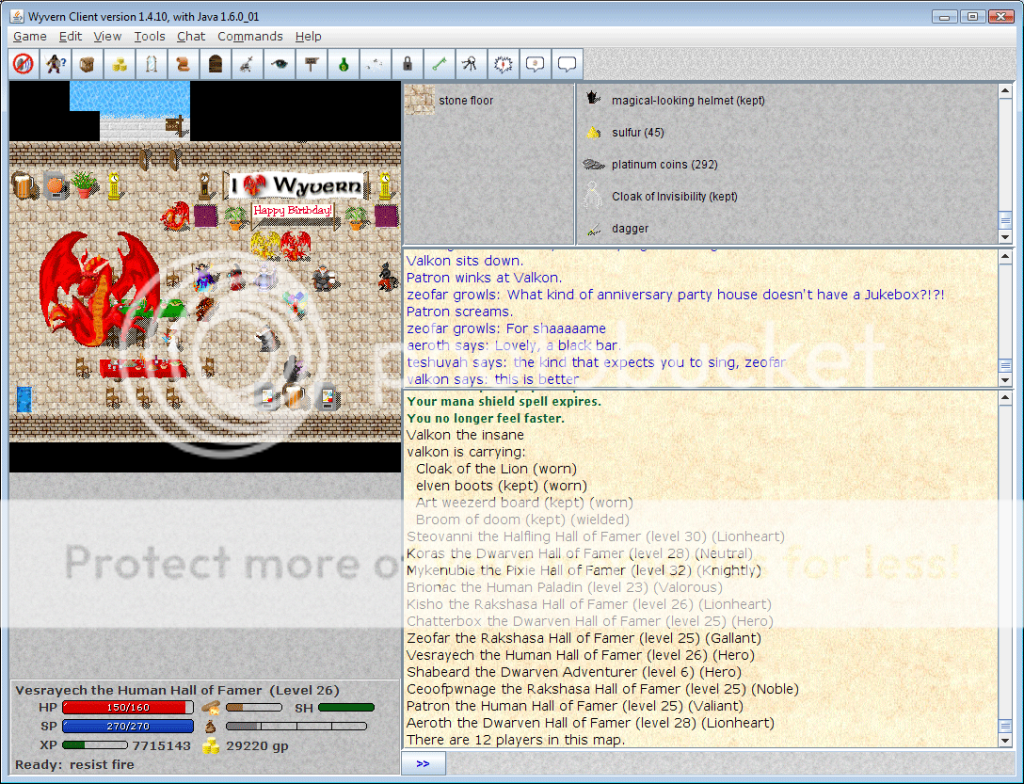Click 'Ready: resist fire' status text
Screen dimensions: 1024x784
pyautogui.click(x=74, y=764)
